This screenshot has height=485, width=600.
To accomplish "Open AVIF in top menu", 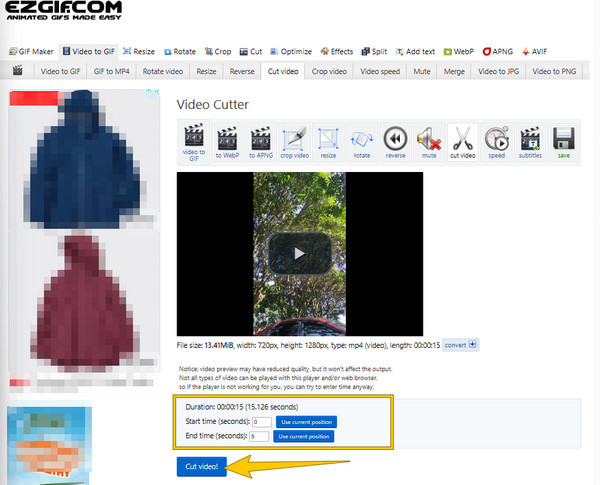I will (535, 51).
